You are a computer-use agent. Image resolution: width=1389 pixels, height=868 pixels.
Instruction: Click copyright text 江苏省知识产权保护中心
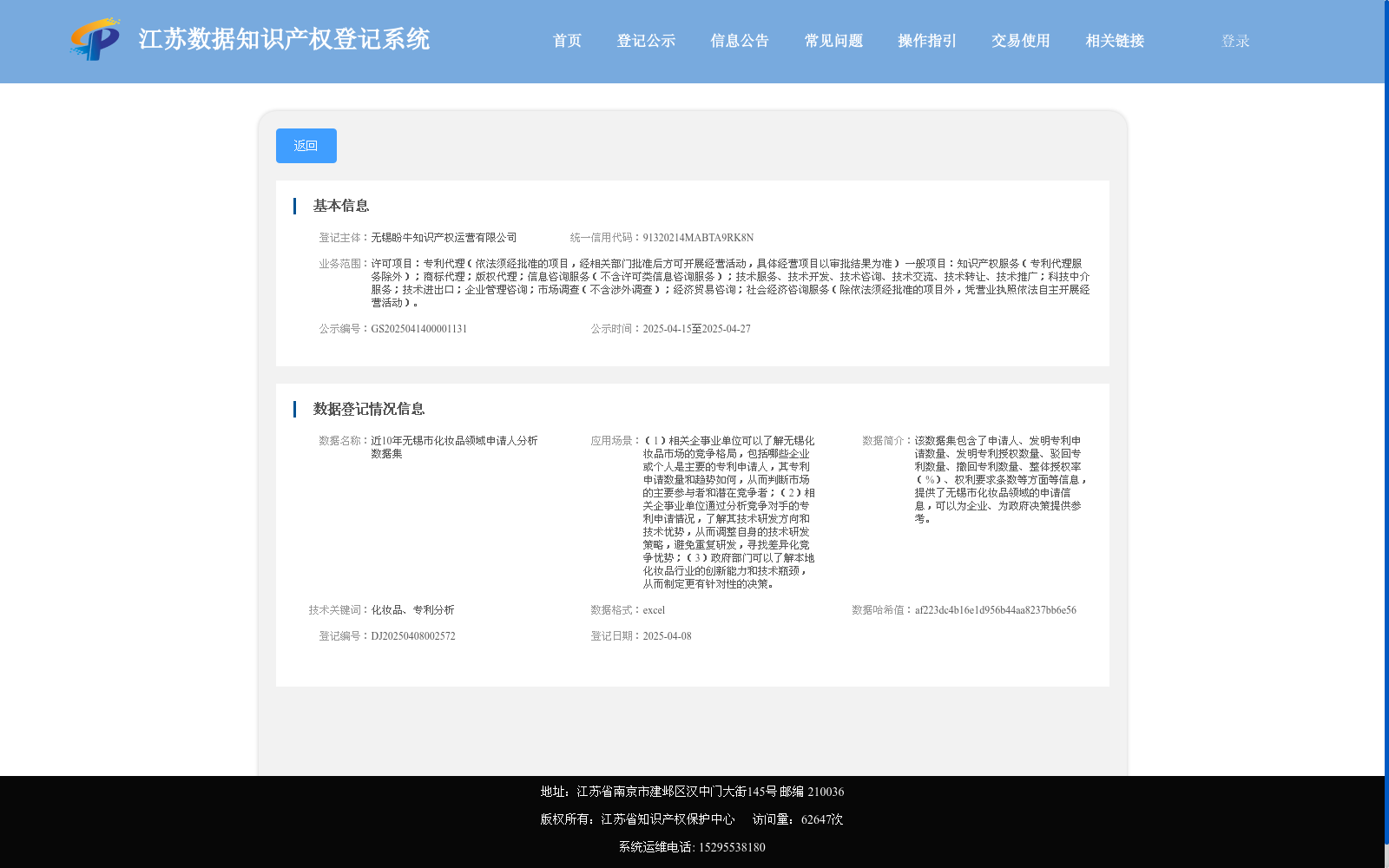pos(668,819)
